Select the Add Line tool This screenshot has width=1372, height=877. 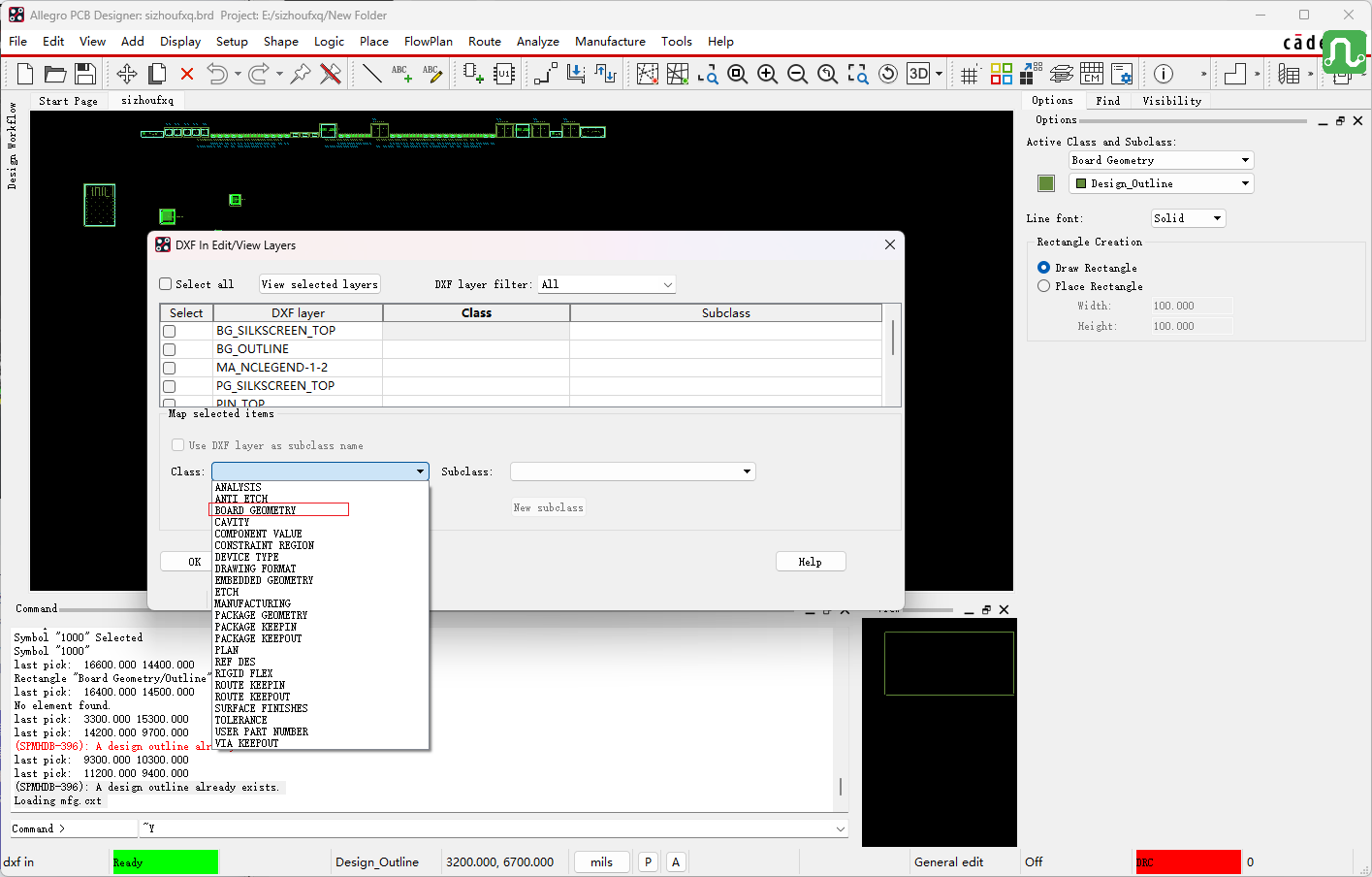pyautogui.click(x=371, y=74)
